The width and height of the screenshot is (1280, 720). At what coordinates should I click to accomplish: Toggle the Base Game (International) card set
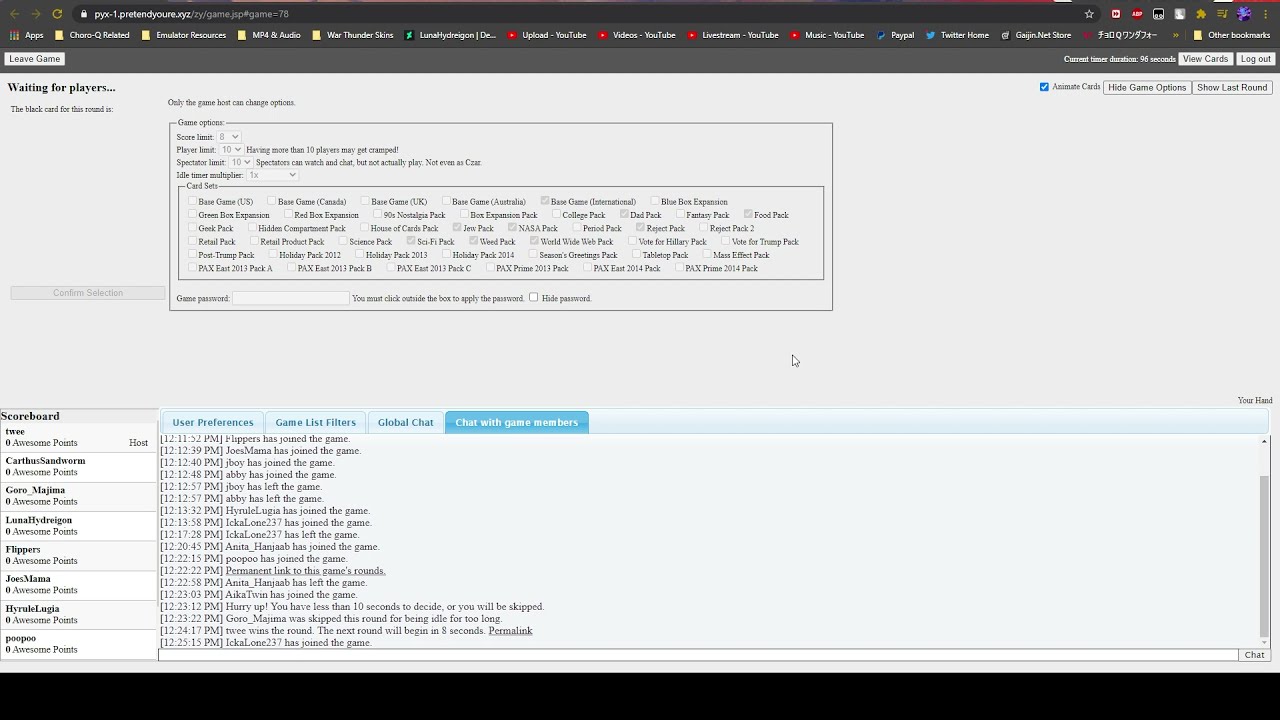[x=545, y=201]
